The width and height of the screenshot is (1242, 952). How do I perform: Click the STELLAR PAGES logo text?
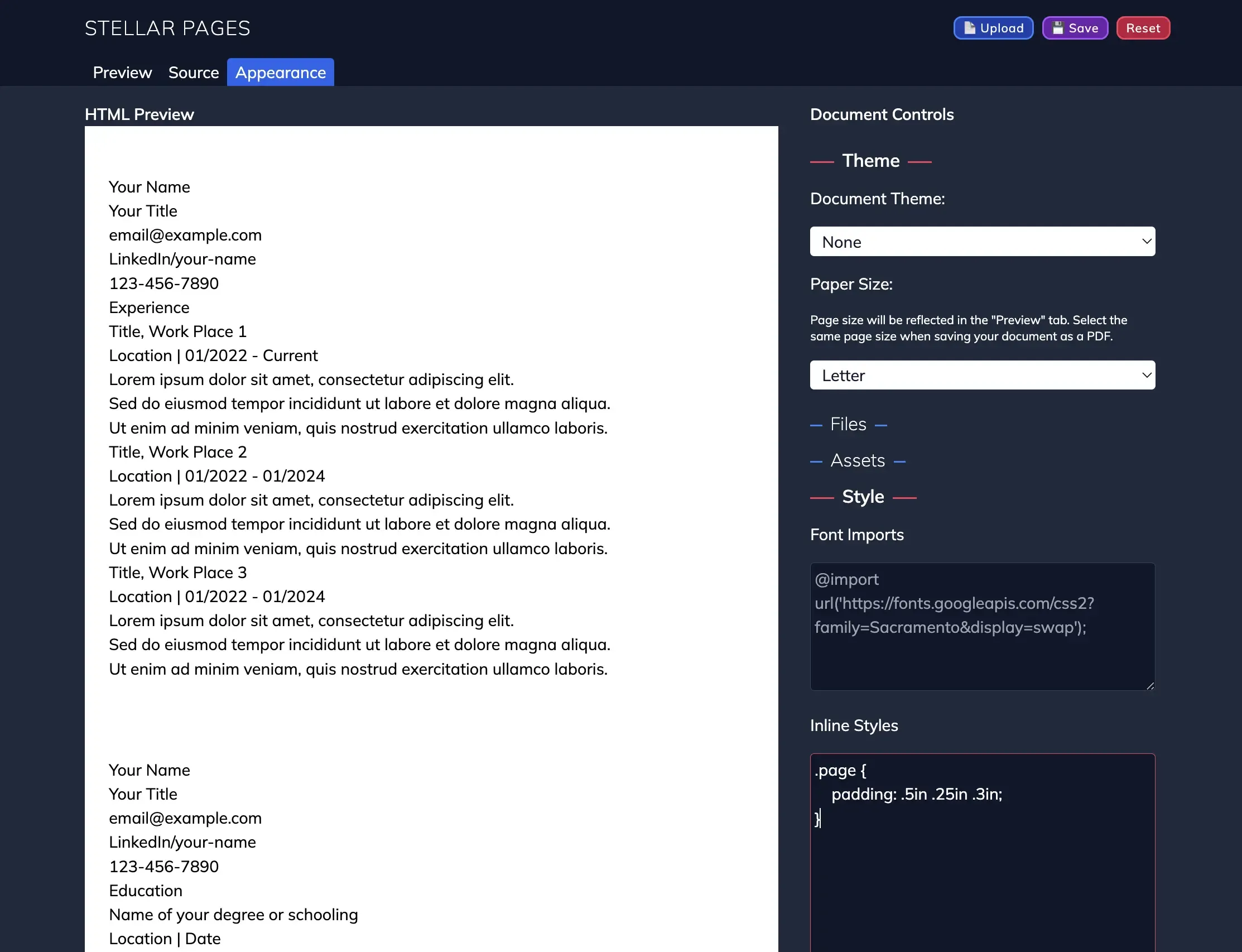[x=167, y=28]
